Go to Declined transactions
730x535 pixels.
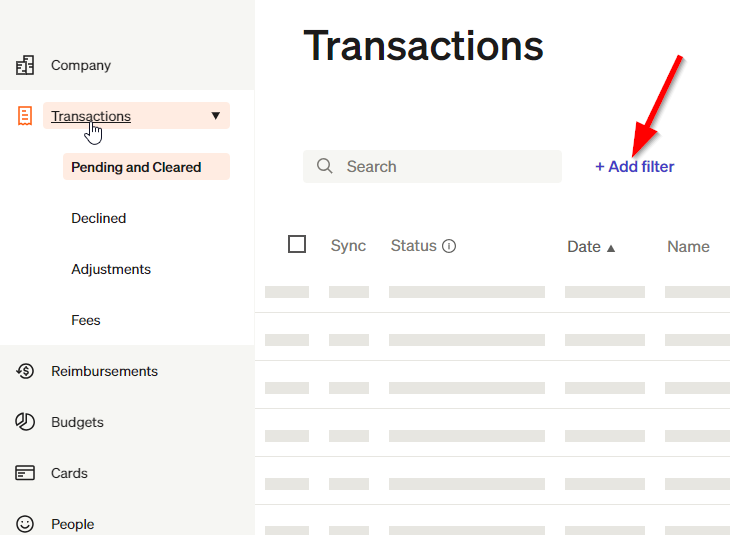click(98, 218)
